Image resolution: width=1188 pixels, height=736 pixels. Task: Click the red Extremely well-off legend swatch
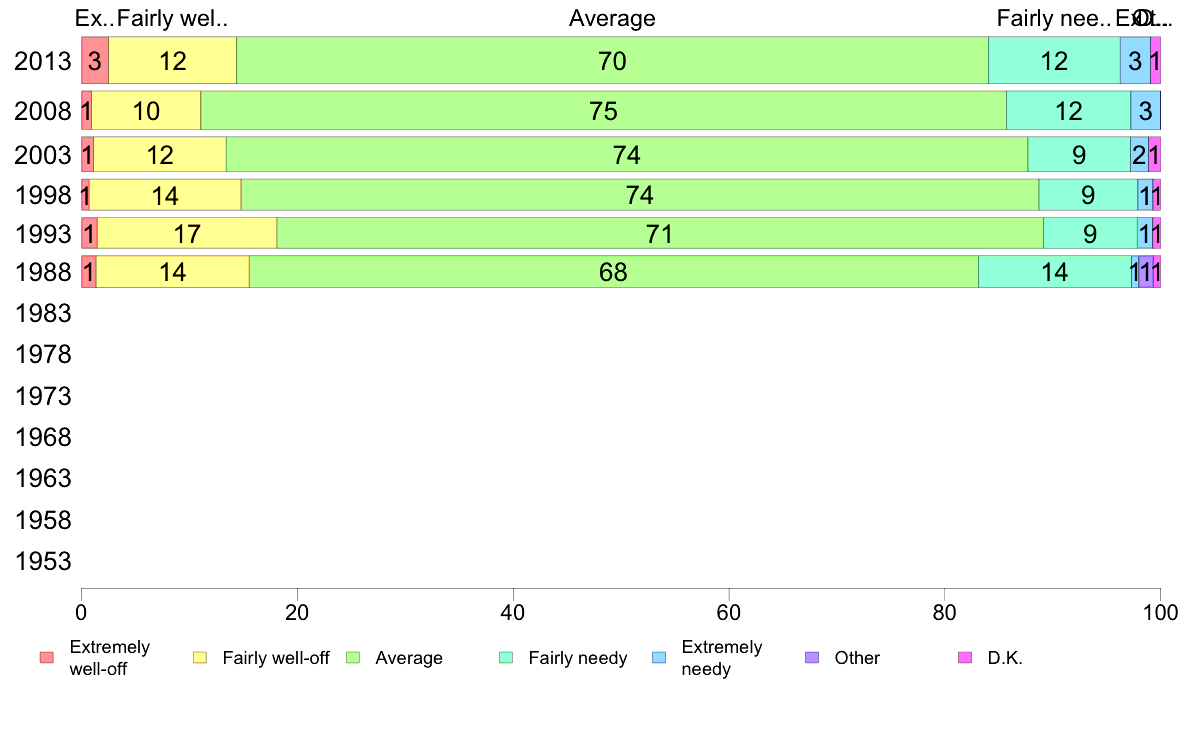(x=46, y=658)
